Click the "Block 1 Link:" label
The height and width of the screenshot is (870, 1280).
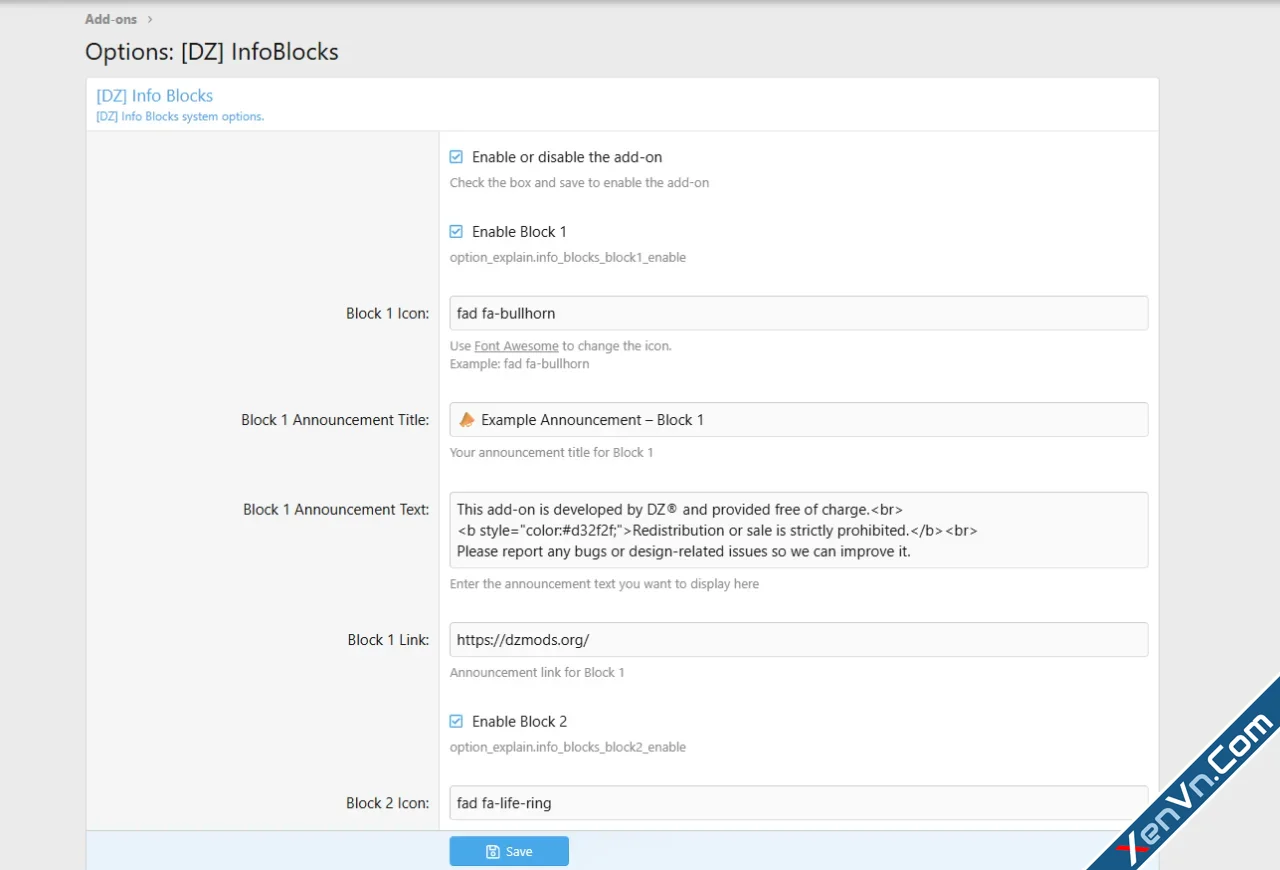pyautogui.click(x=388, y=640)
